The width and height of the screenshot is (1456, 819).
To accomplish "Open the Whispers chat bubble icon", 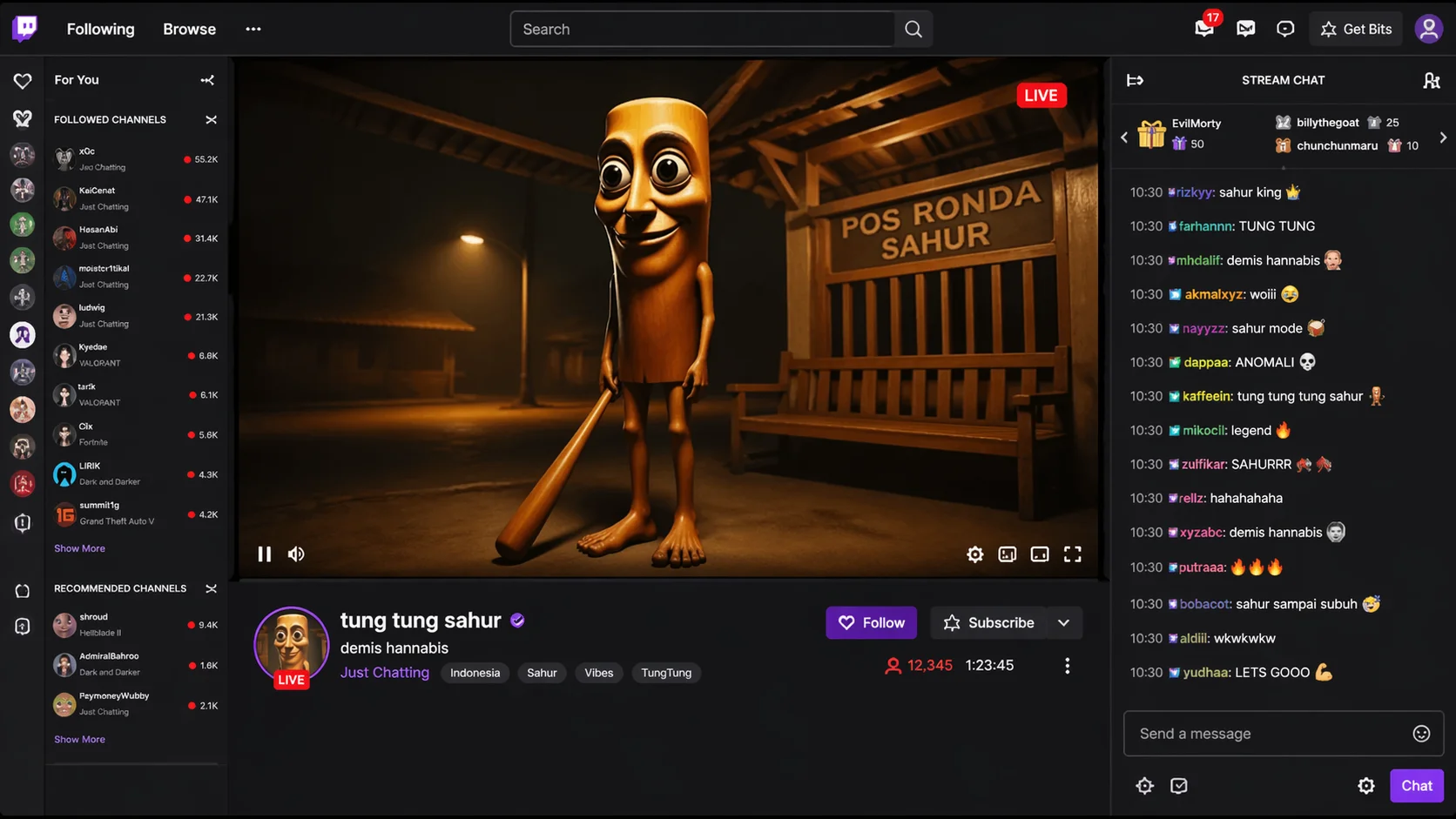I will [1285, 29].
